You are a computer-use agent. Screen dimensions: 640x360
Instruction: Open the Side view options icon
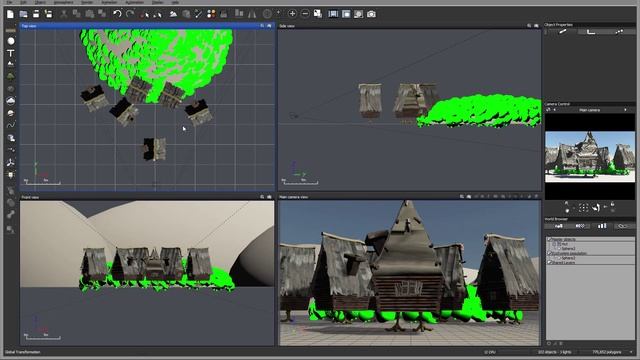tap(529, 26)
